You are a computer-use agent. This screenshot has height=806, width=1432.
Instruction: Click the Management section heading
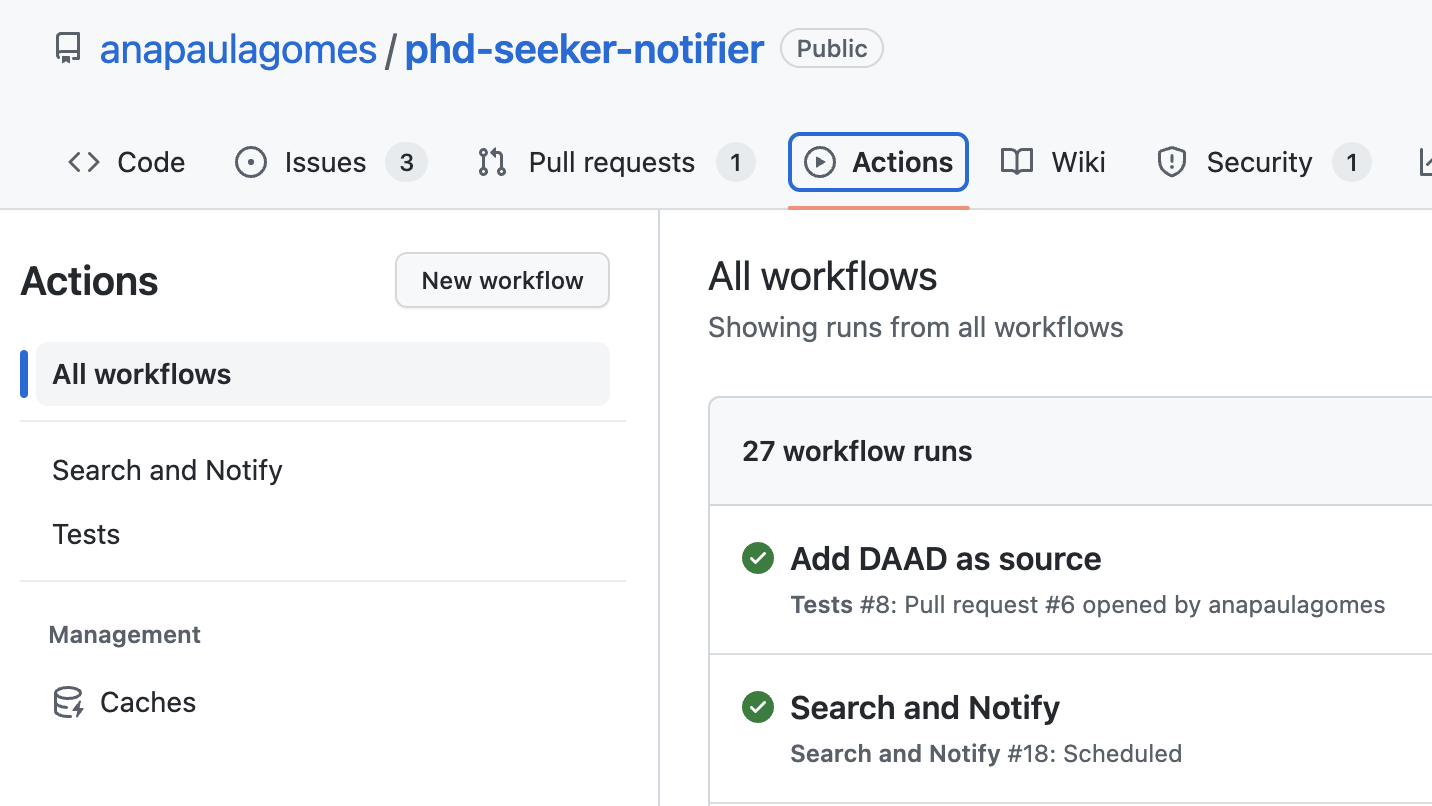[125, 634]
